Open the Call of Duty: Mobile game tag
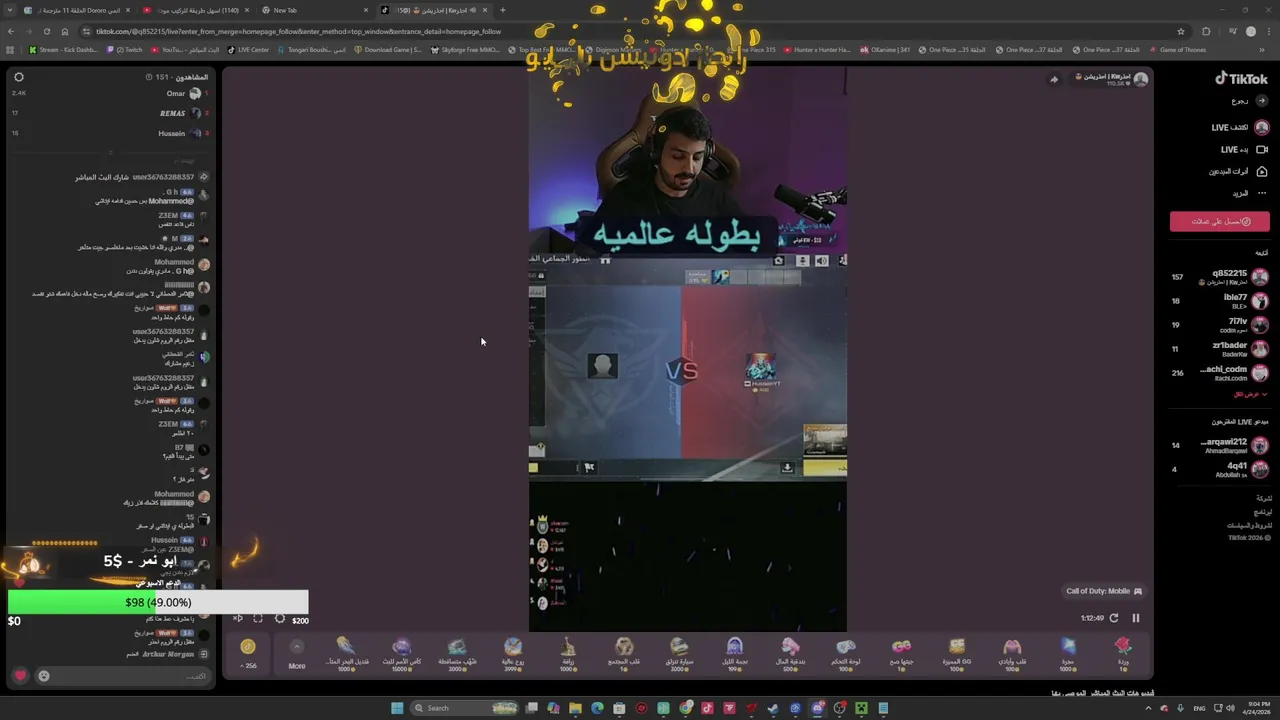The image size is (1280, 720). click(x=1104, y=591)
